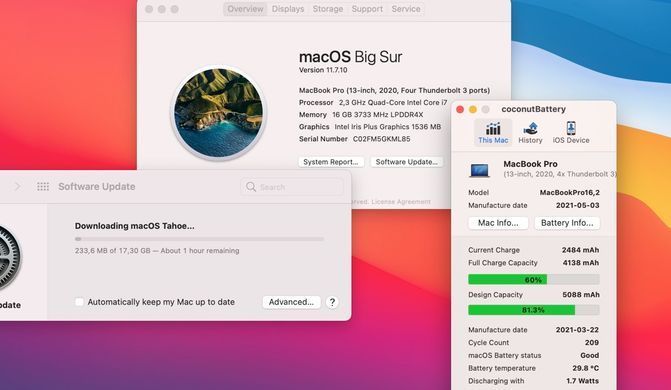Select the Service tab

[406, 9]
